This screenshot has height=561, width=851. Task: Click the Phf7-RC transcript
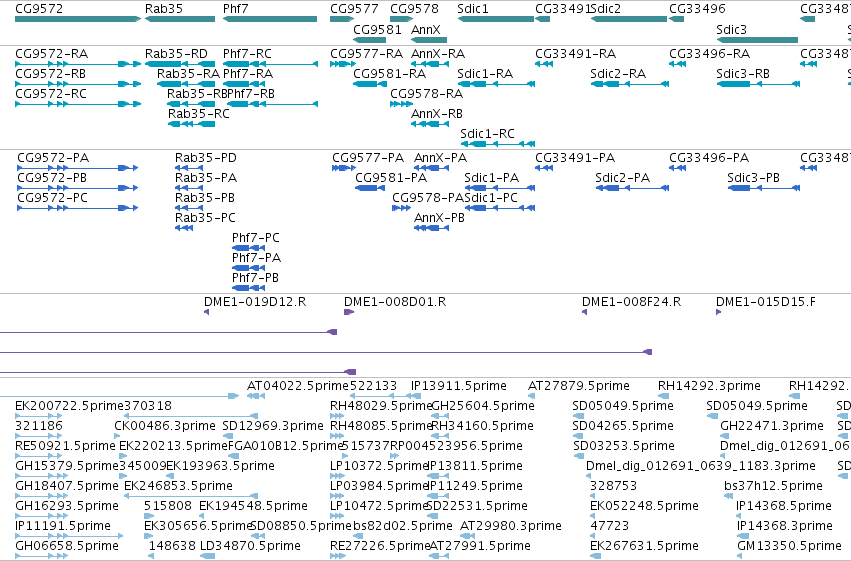270,64
